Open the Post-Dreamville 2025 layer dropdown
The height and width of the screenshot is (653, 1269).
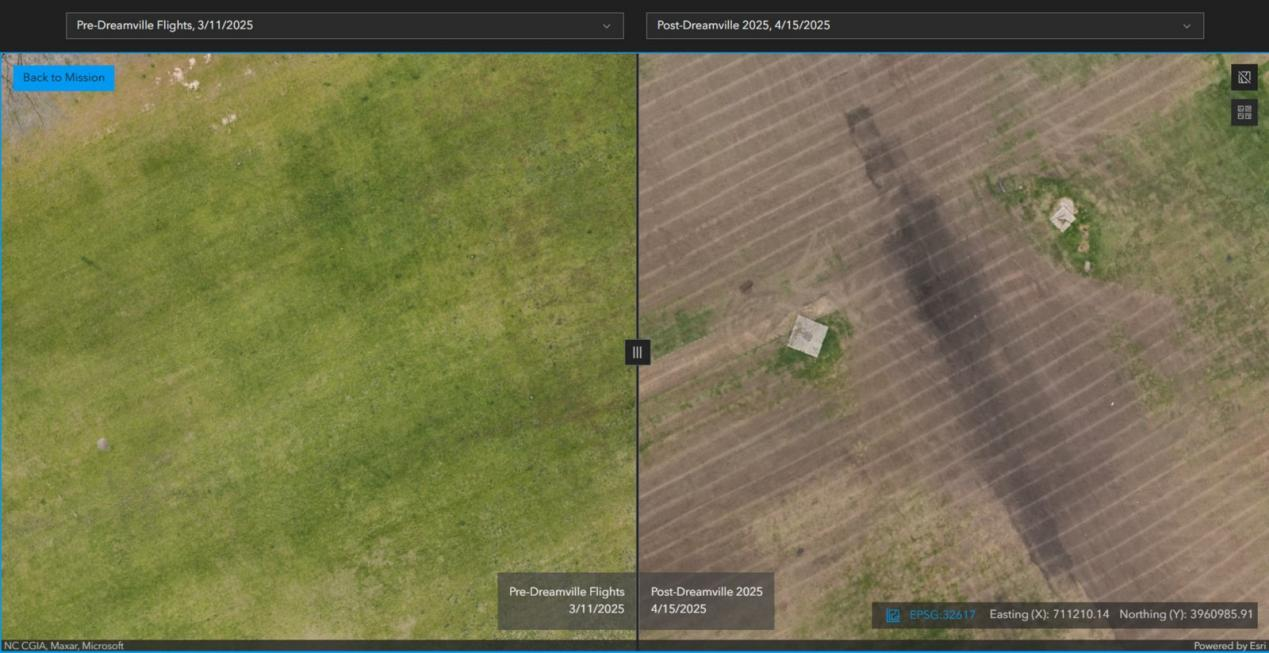click(924, 25)
